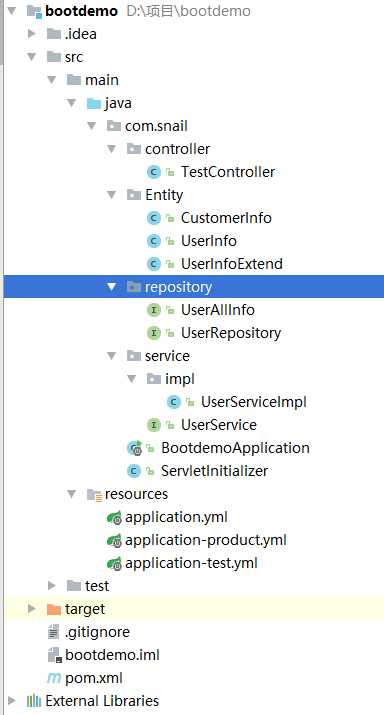Image resolution: width=384 pixels, height=715 pixels.
Task: Click the External Libraries icon
Action: point(34,701)
